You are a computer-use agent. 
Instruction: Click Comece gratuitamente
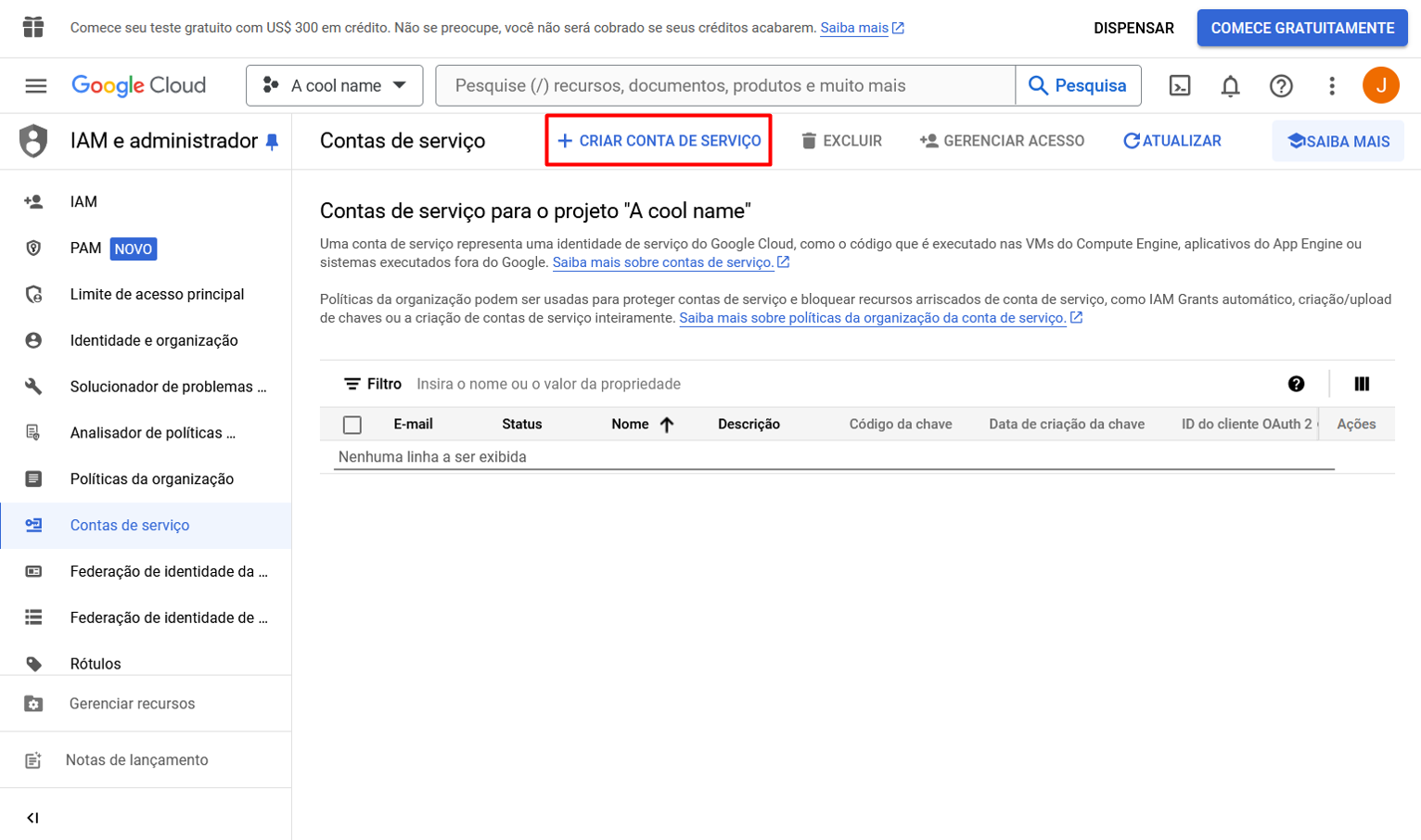1302,28
